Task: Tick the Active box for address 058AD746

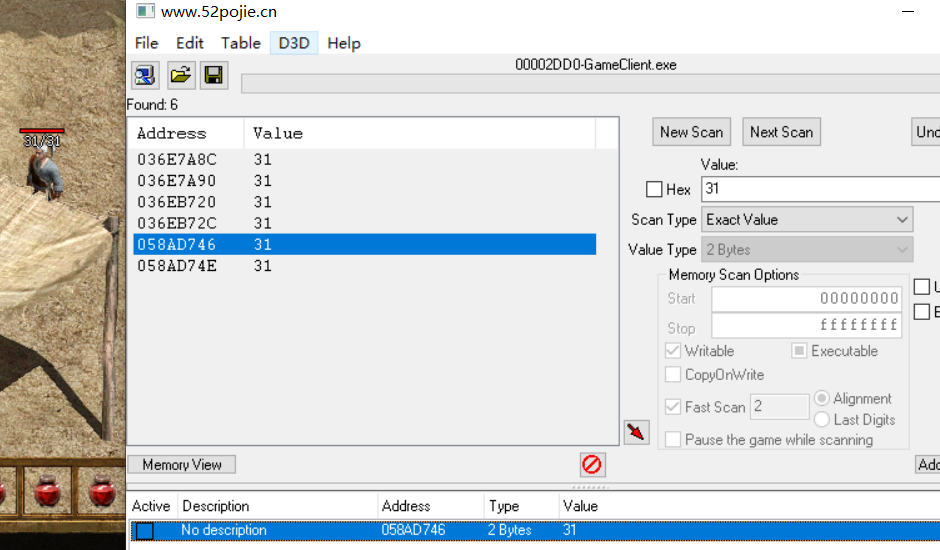Action: coord(144,531)
